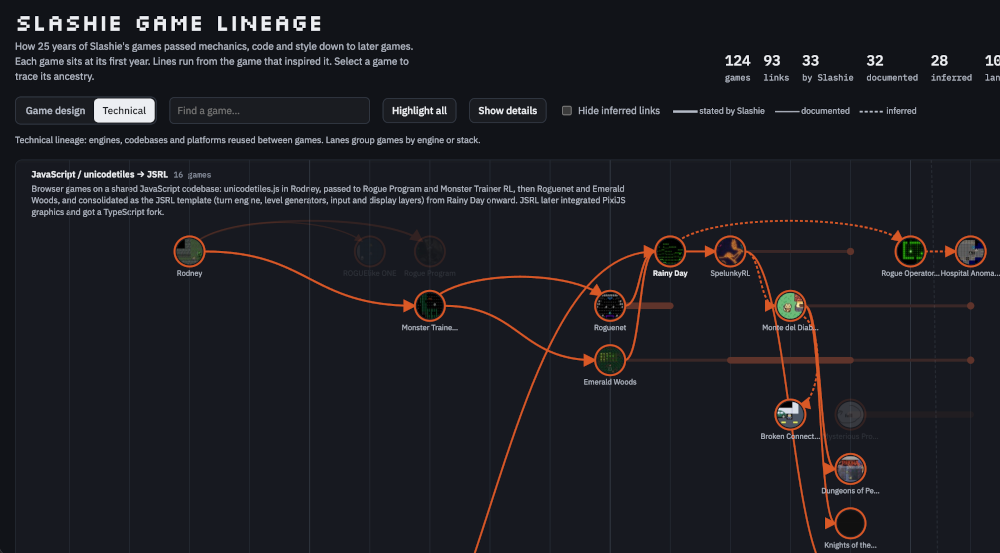This screenshot has width=1000, height=553.
Task: Select the Knights of the... node
Action: click(850, 523)
